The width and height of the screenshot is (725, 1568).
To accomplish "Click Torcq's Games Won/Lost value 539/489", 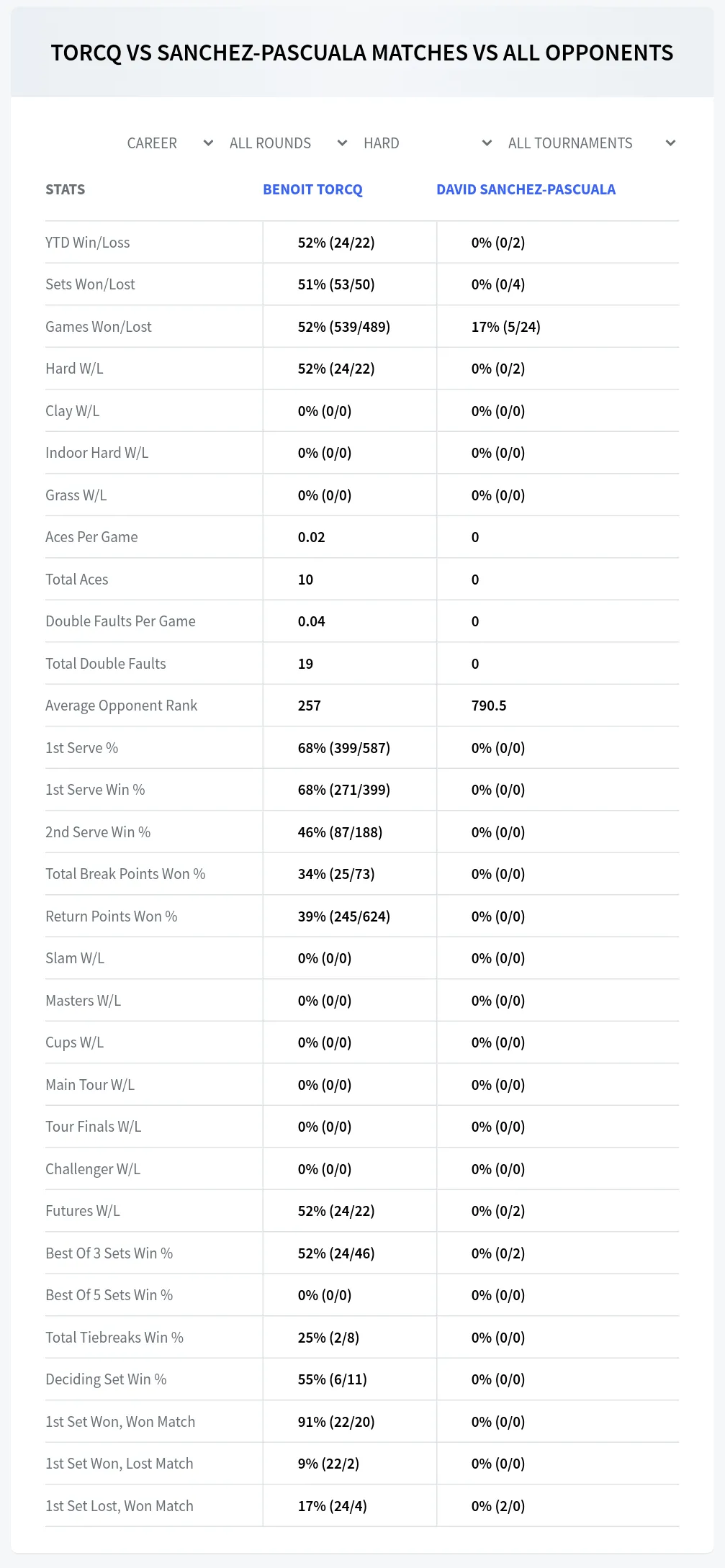I will pyautogui.click(x=344, y=327).
